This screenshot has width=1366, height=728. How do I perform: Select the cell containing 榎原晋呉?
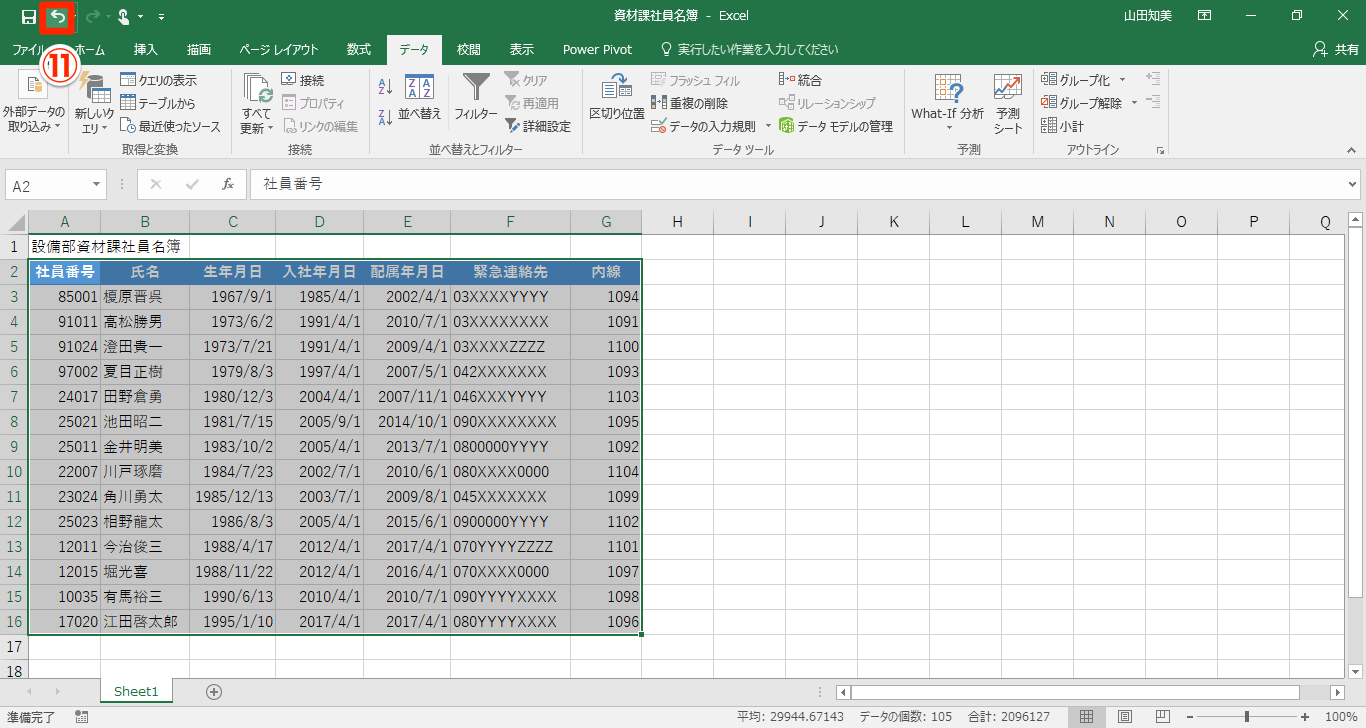tap(145, 297)
